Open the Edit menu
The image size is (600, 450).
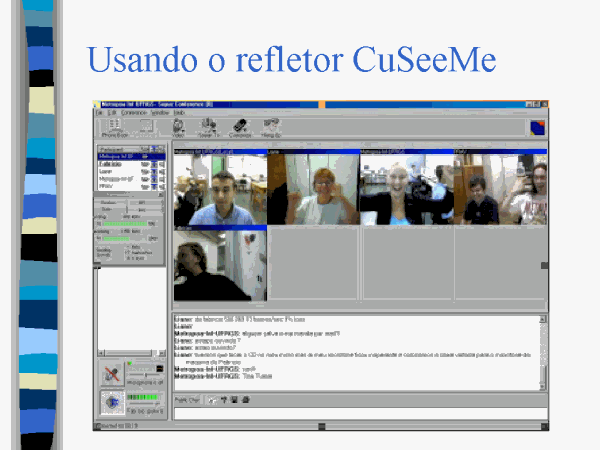click(112, 112)
